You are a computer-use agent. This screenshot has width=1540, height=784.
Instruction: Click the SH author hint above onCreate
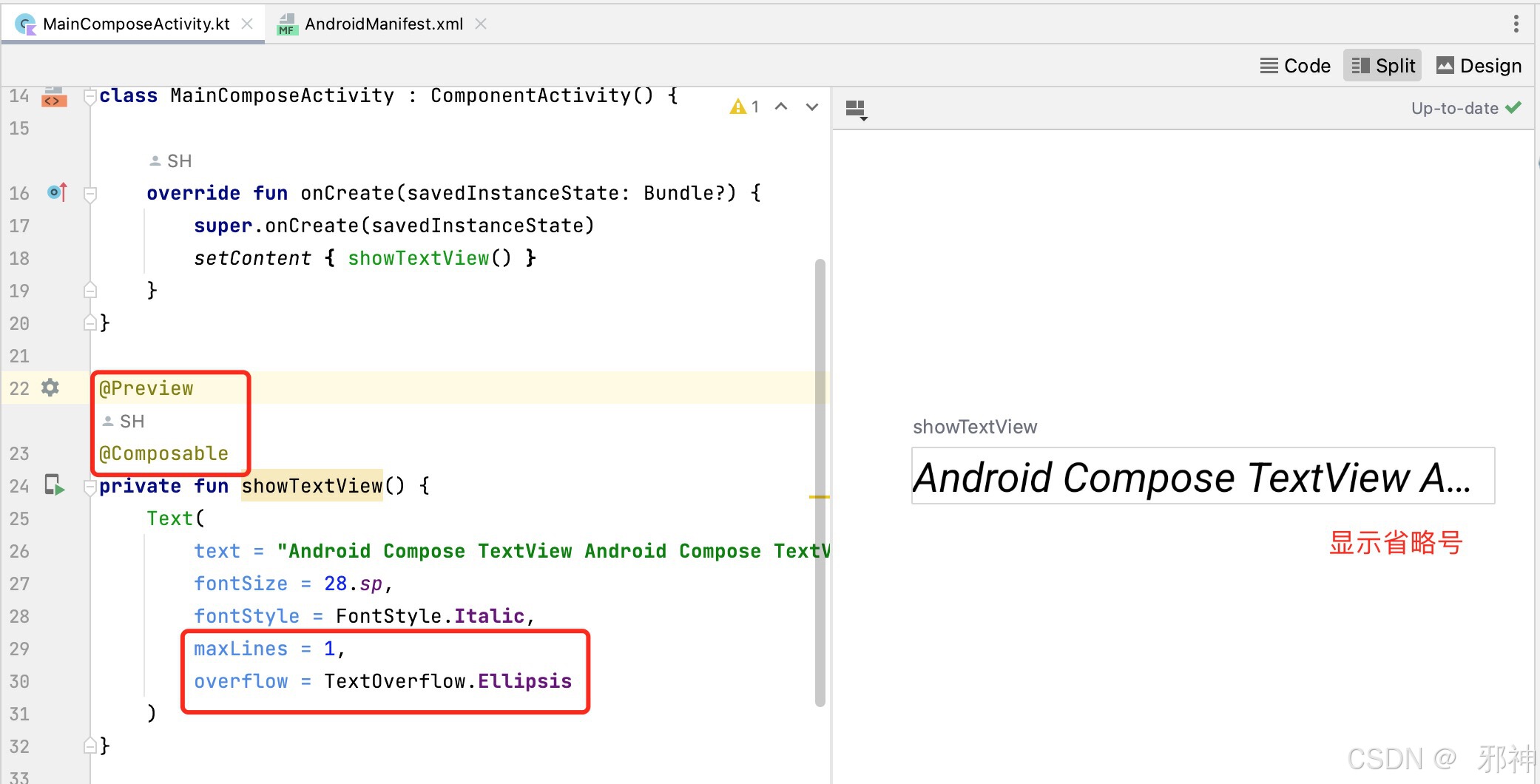(170, 160)
